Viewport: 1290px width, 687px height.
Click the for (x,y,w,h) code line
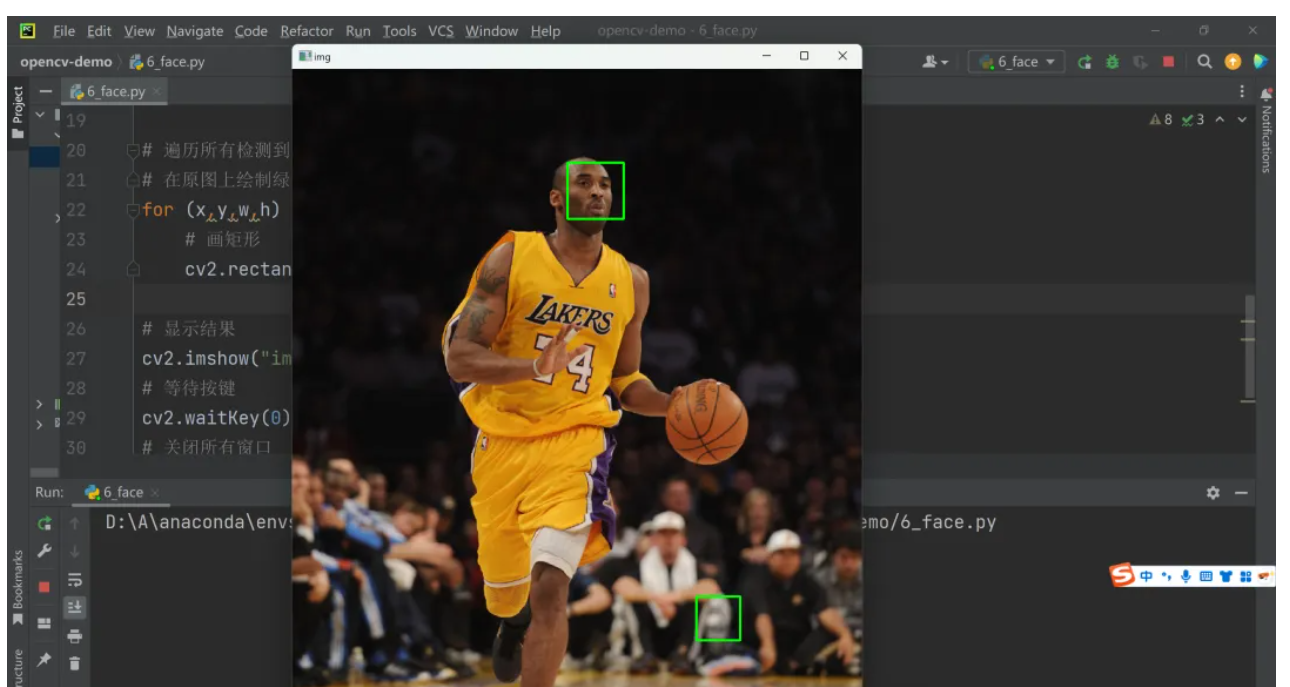tap(211, 210)
